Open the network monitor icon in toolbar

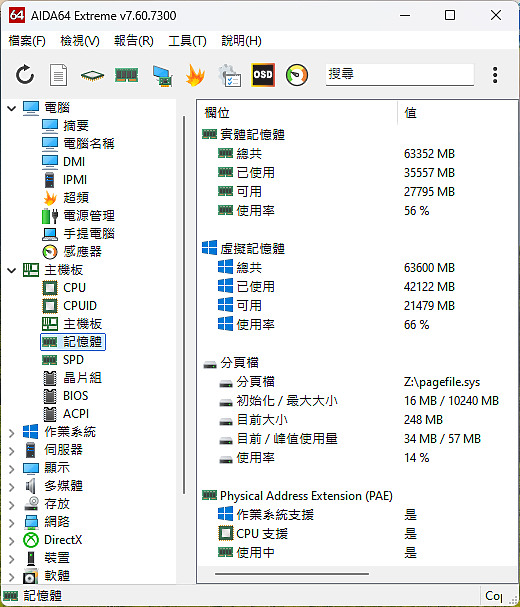click(x=162, y=76)
